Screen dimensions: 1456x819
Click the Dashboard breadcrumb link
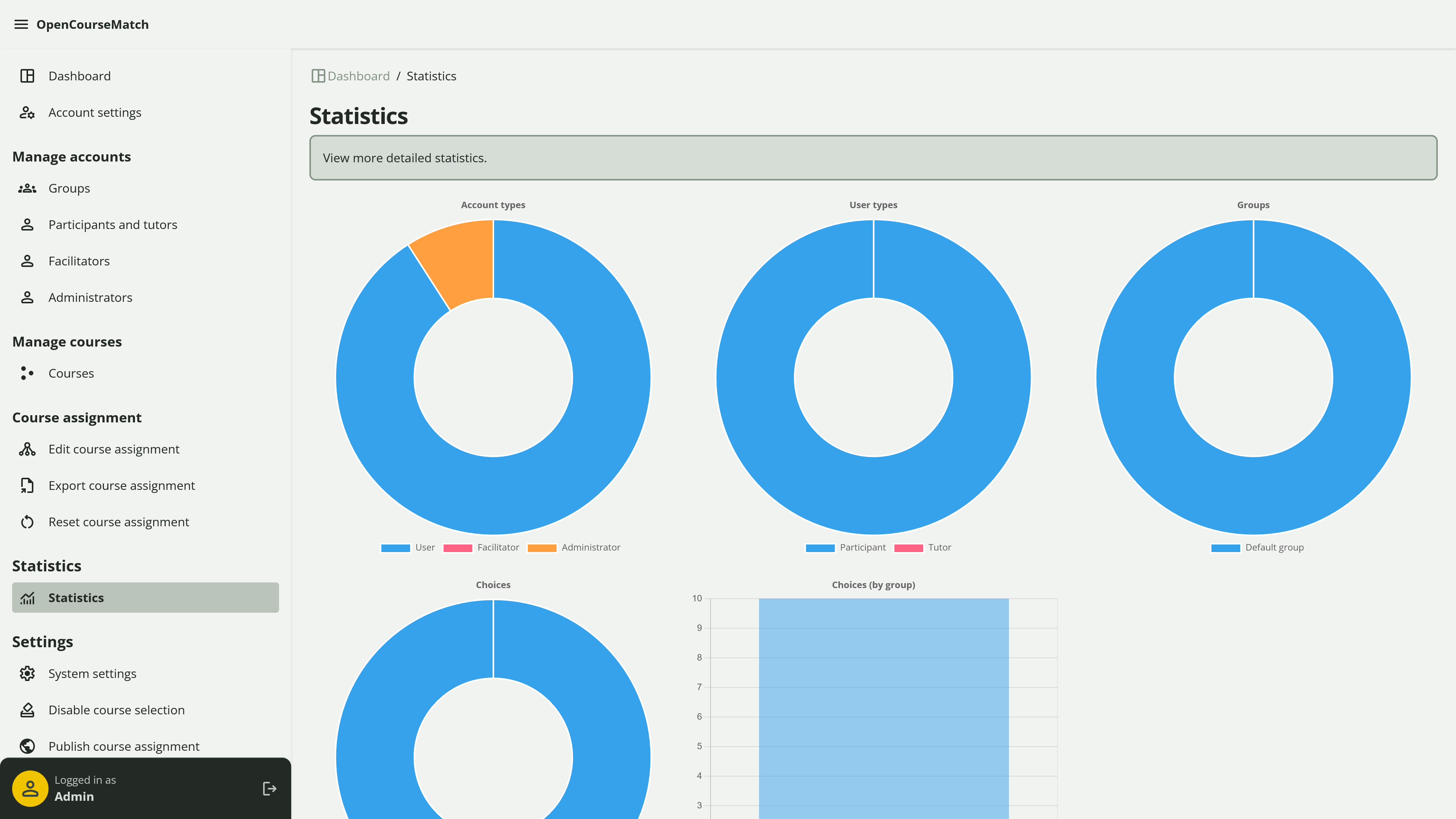click(x=358, y=76)
